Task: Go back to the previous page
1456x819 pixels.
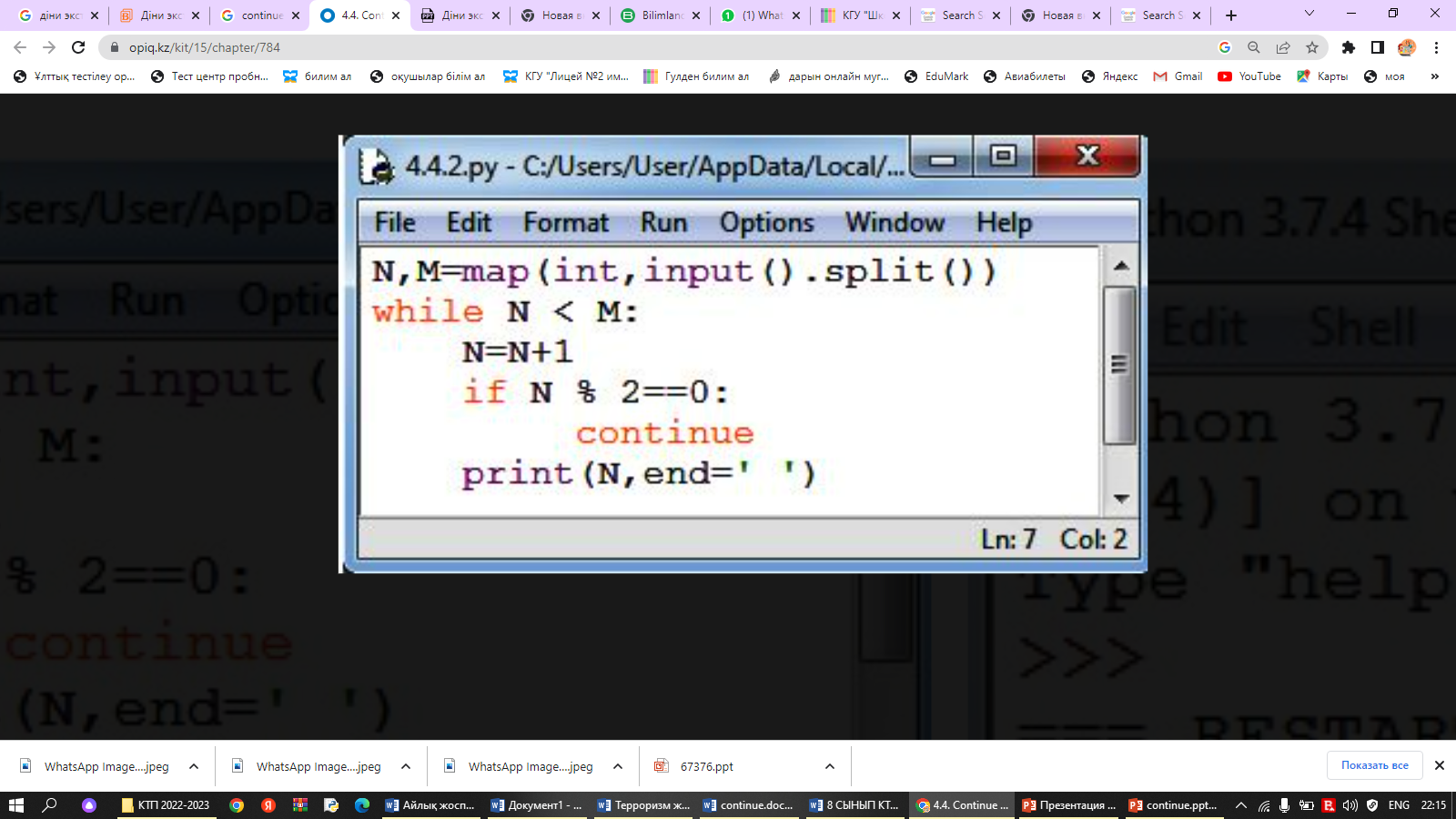Action: pyautogui.click(x=20, y=47)
